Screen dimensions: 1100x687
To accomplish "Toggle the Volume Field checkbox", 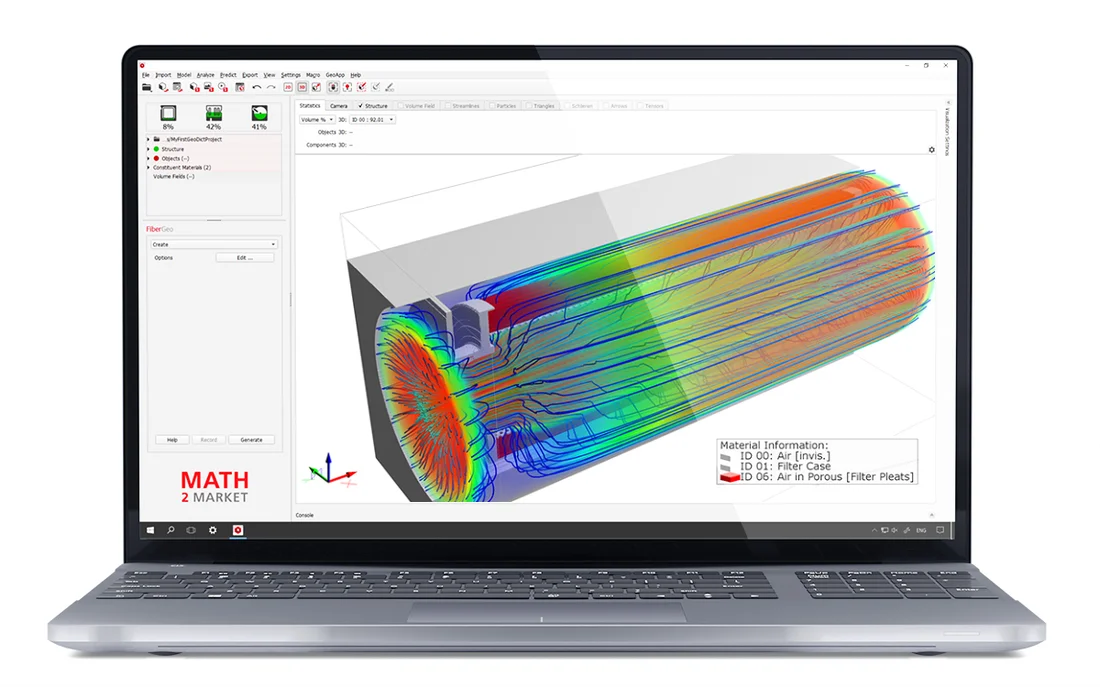I will tap(401, 105).
